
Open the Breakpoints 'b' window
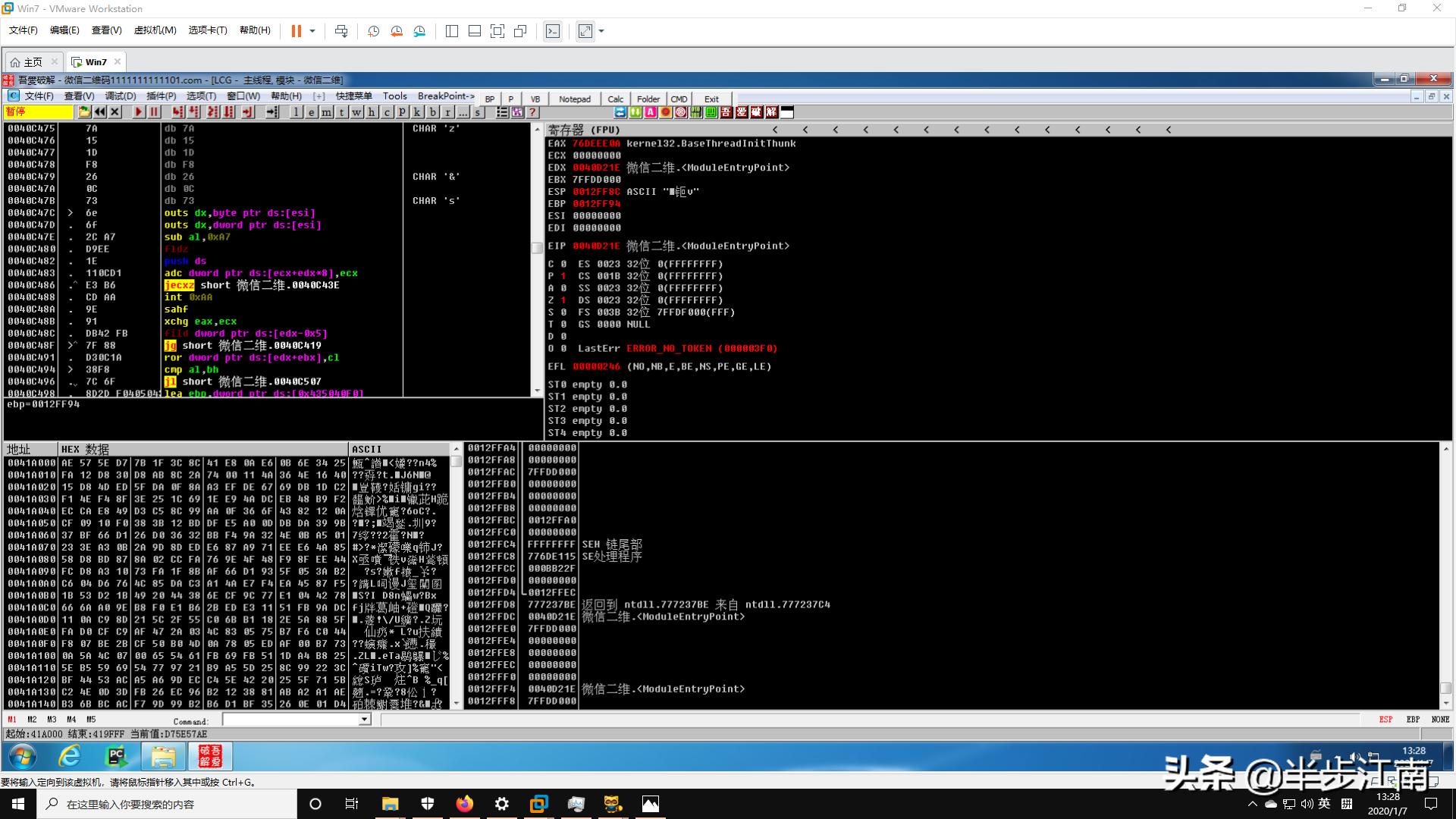click(432, 112)
